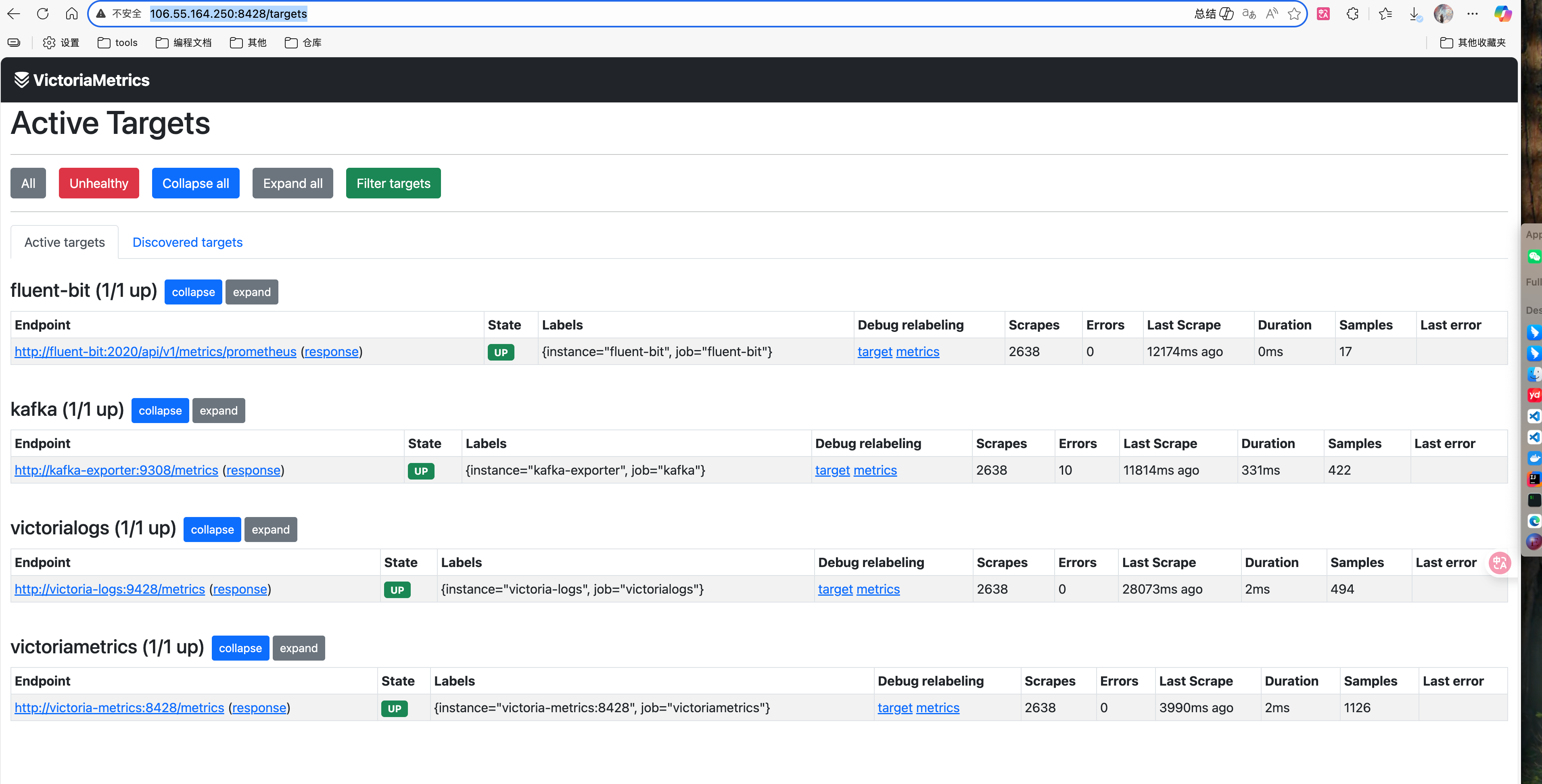
Task: Click the home icon in browser toolbar
Action: click(72, 14)
